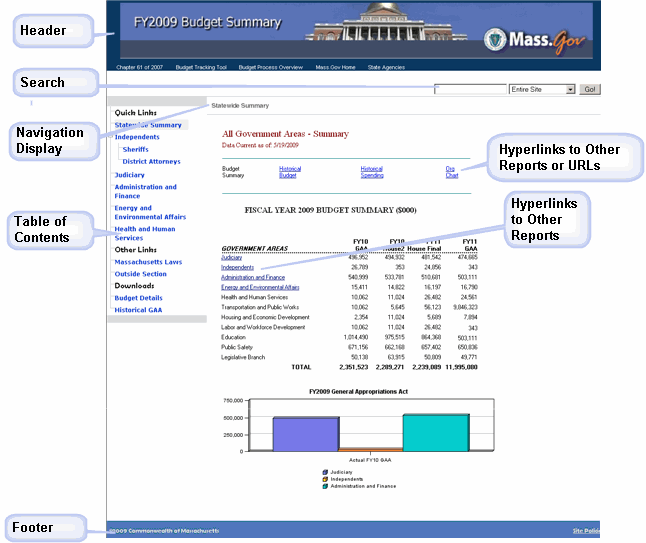Click Education table row label

(233, 337)
